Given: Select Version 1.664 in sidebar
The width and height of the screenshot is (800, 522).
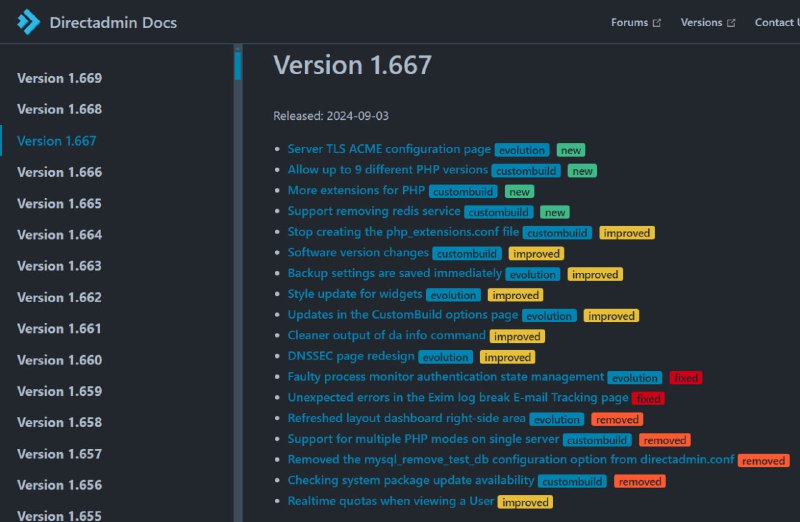Looking at the screenshot, I should click(x=59, y=235).
